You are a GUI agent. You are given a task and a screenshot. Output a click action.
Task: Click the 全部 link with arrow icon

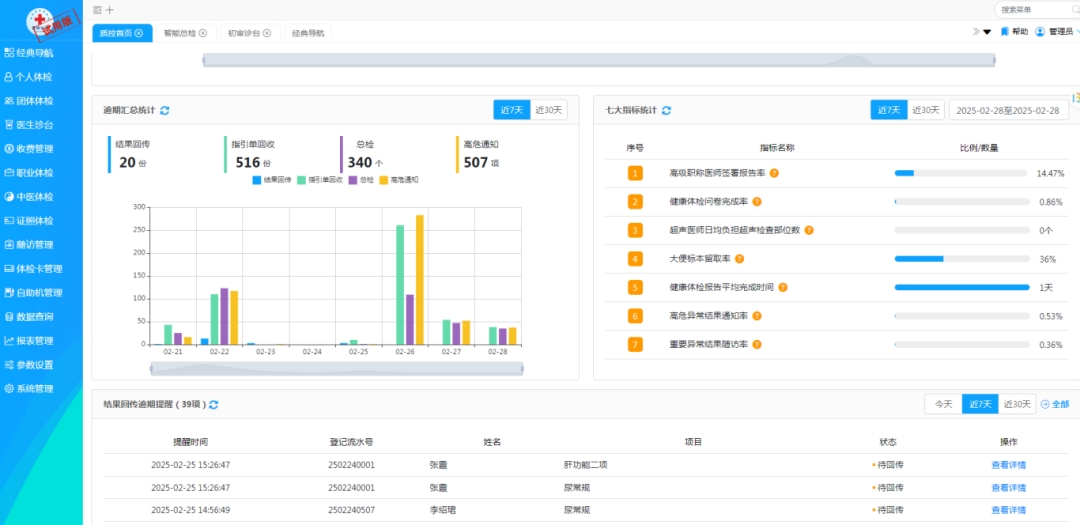[x=1055, y=404]
